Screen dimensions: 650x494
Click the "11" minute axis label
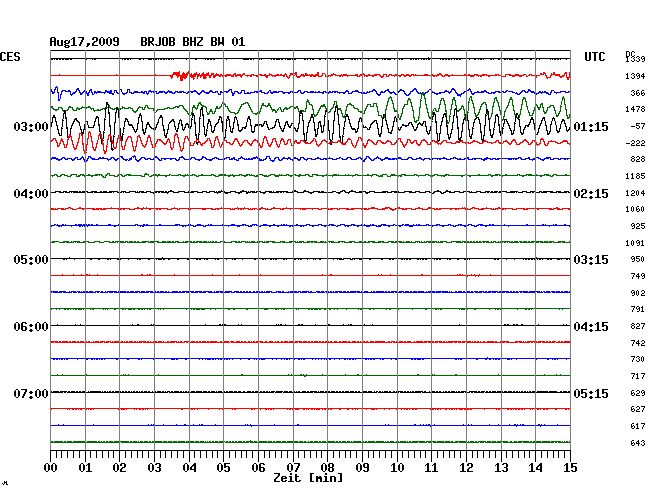pyautogui.click(x=432, y=468)
